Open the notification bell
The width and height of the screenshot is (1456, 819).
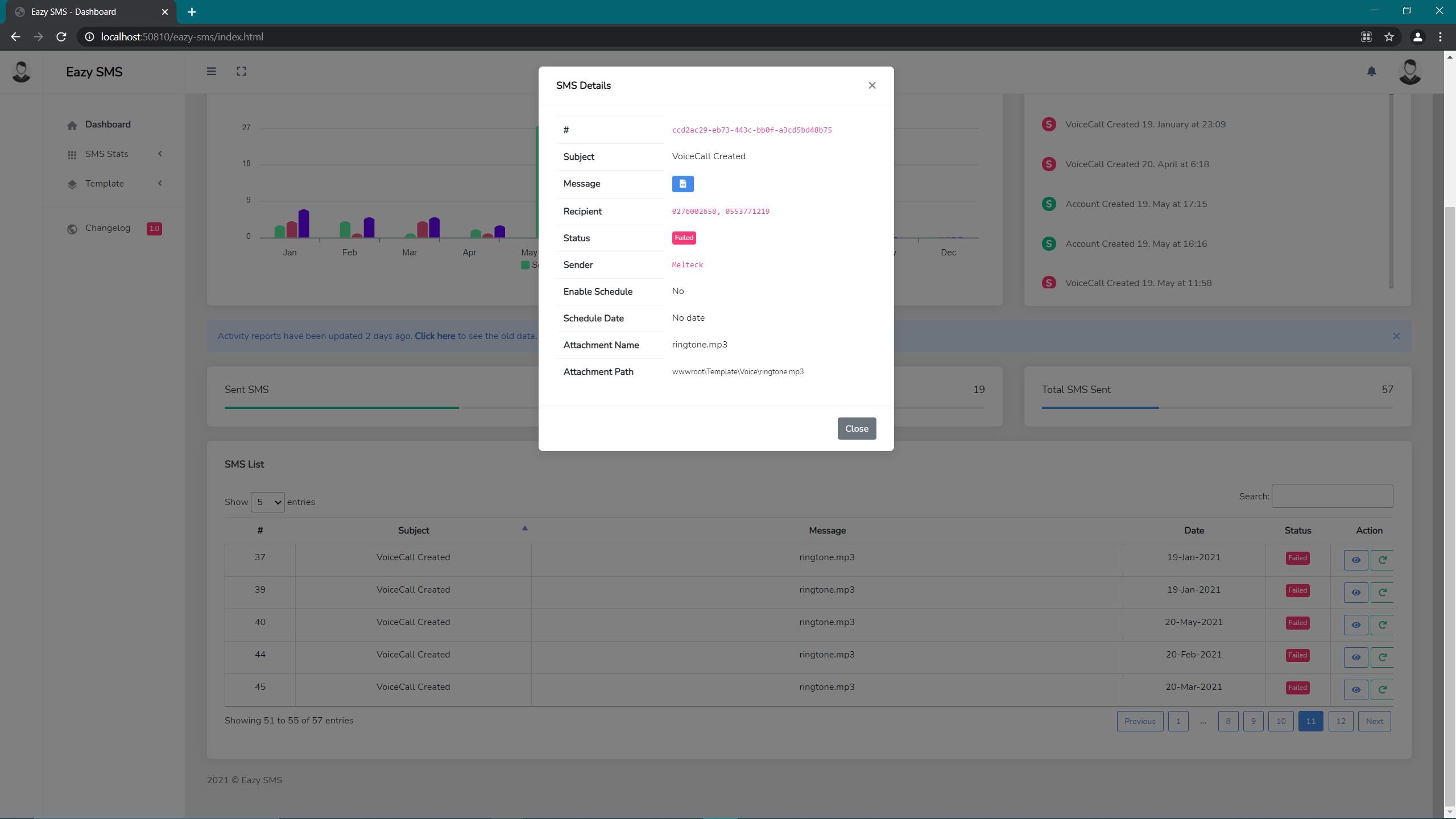tap(1371, 72)
